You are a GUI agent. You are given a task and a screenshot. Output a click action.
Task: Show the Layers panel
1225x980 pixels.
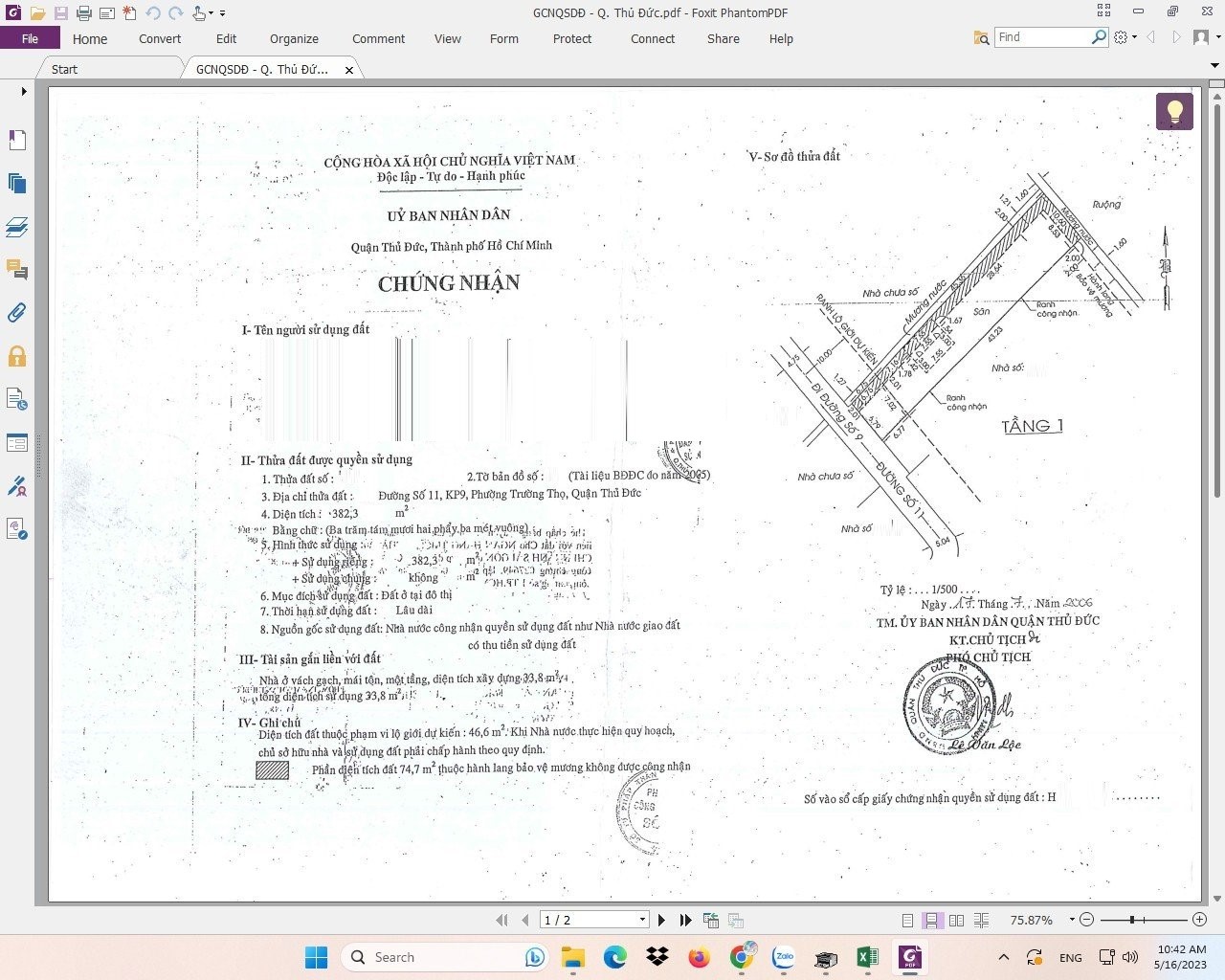click(16, 227)
